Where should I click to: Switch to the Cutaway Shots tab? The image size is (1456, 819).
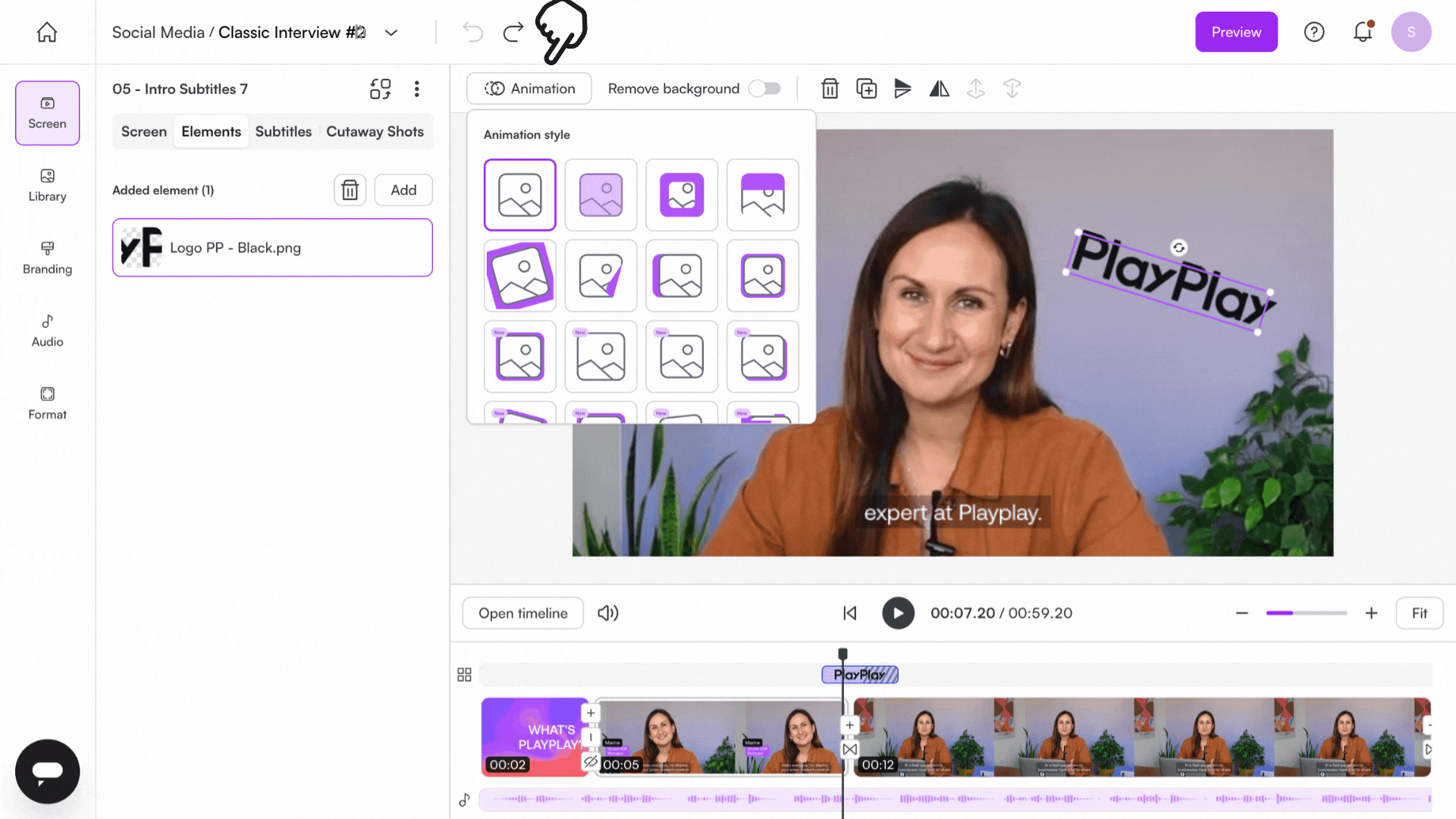pos(375,131)
